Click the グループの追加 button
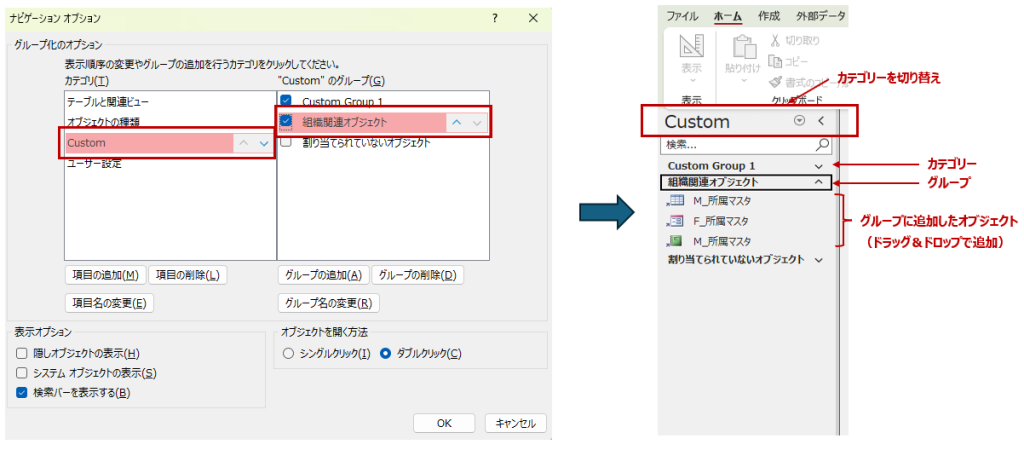This screenshot has height=450, width=1024. point(323,275)
